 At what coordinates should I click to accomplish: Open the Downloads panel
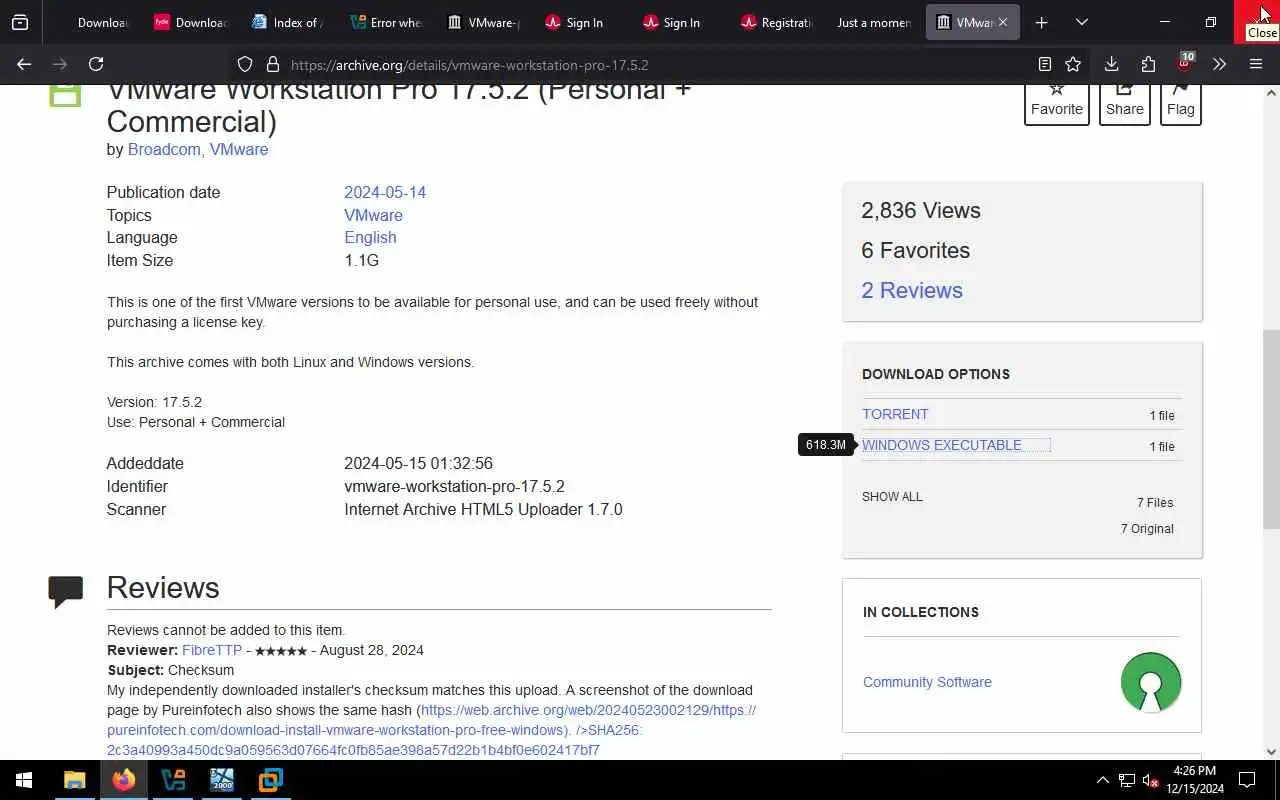[x=1111, y=64]
